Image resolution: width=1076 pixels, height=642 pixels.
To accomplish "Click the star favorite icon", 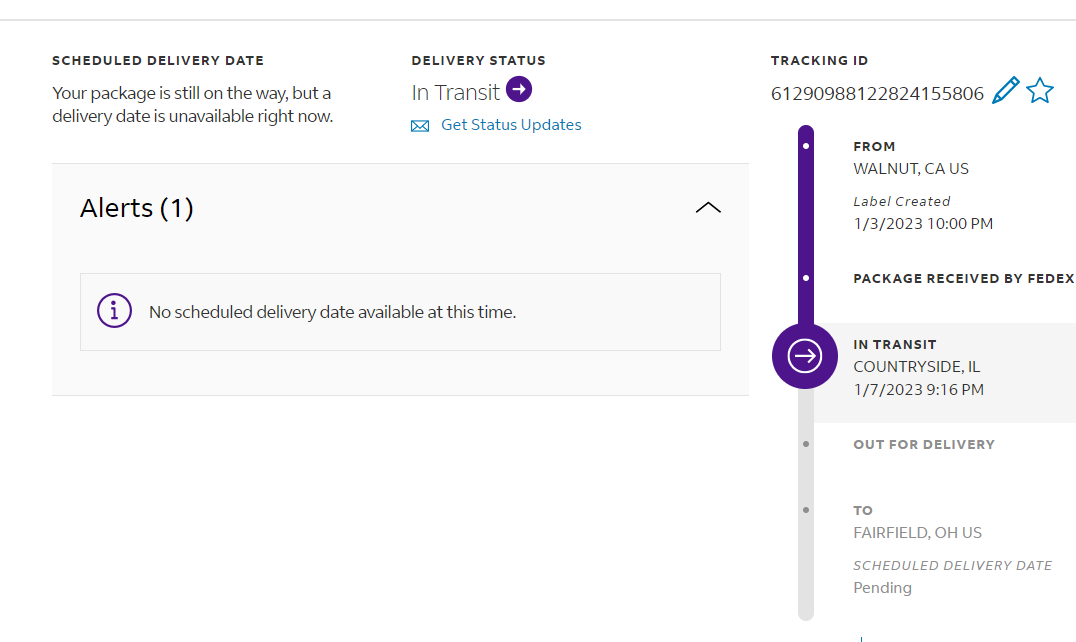I will [x=1040, y=91].
